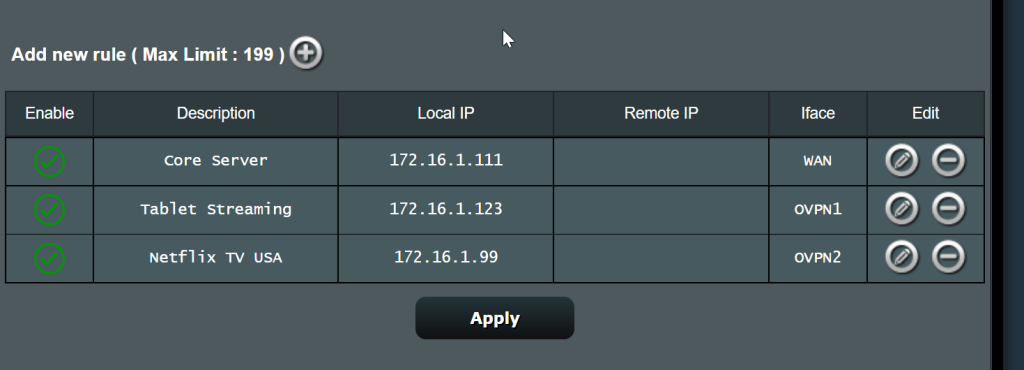
Task: Toggle enable checkmark for Core Server
Action: click(50, 161)
